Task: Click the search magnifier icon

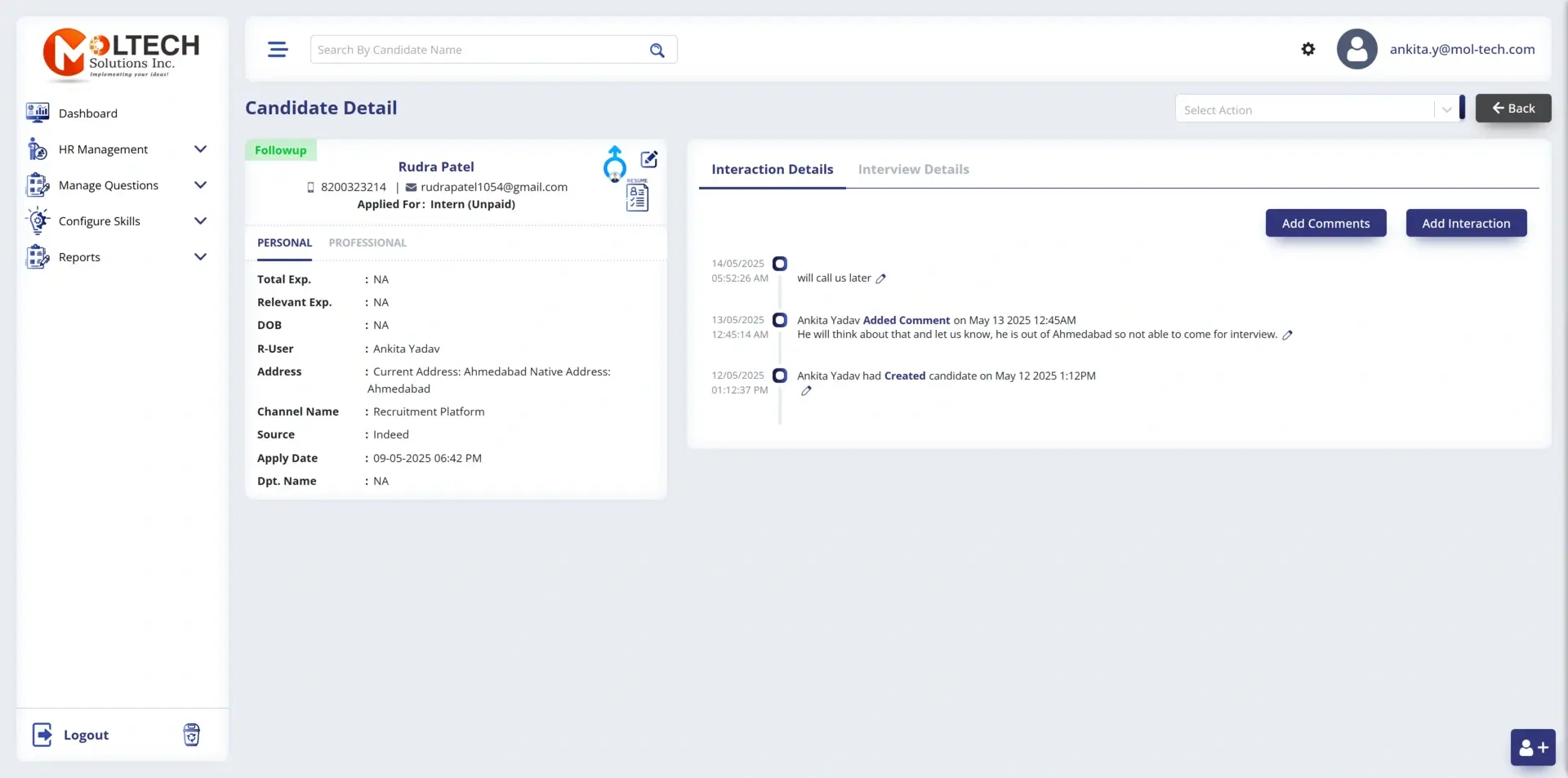Action: (657, 50)
